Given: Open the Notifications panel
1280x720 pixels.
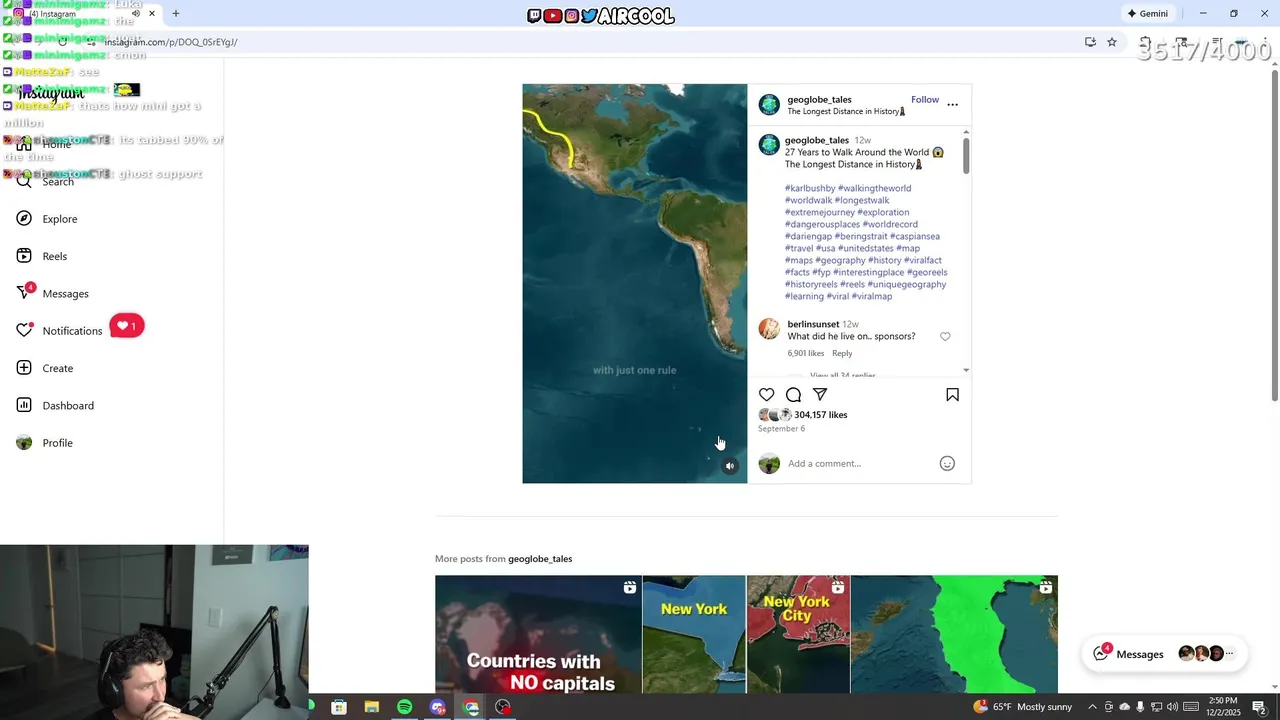Looking at the screenshot, I should coord(60,330).
